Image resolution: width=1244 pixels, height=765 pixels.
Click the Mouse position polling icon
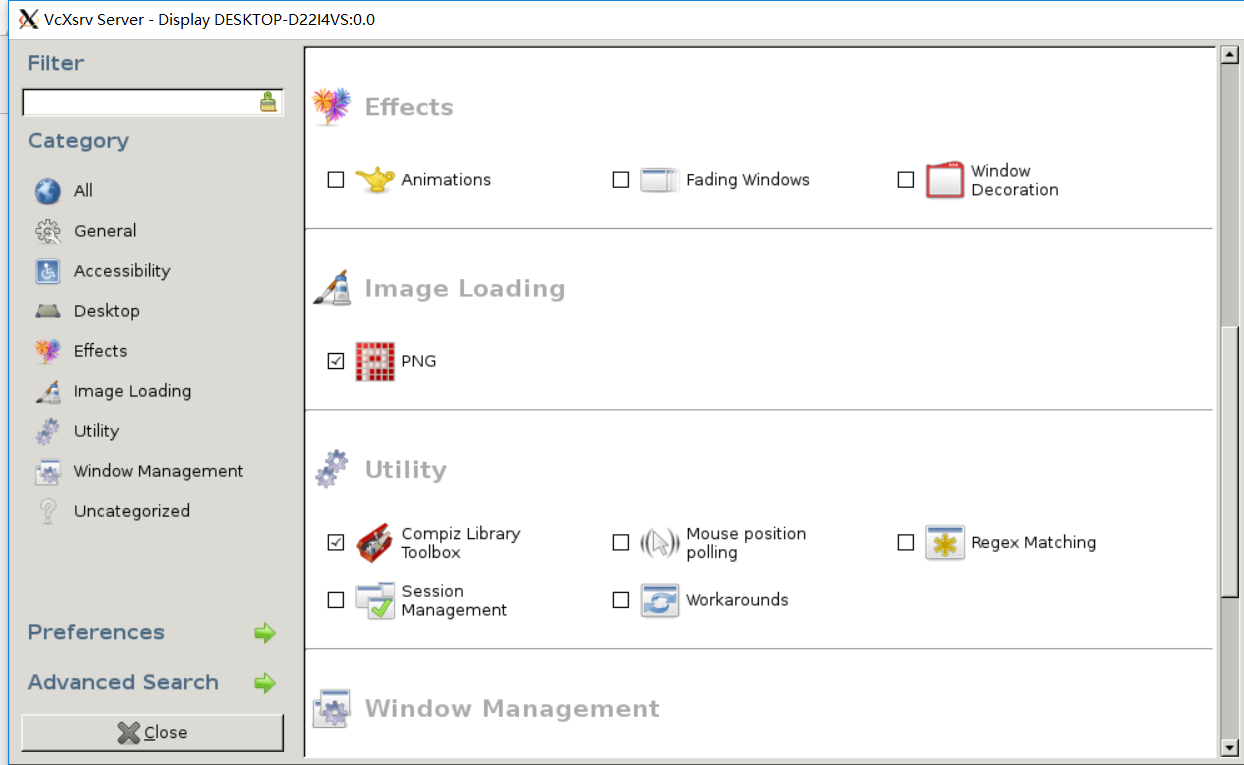659,543
